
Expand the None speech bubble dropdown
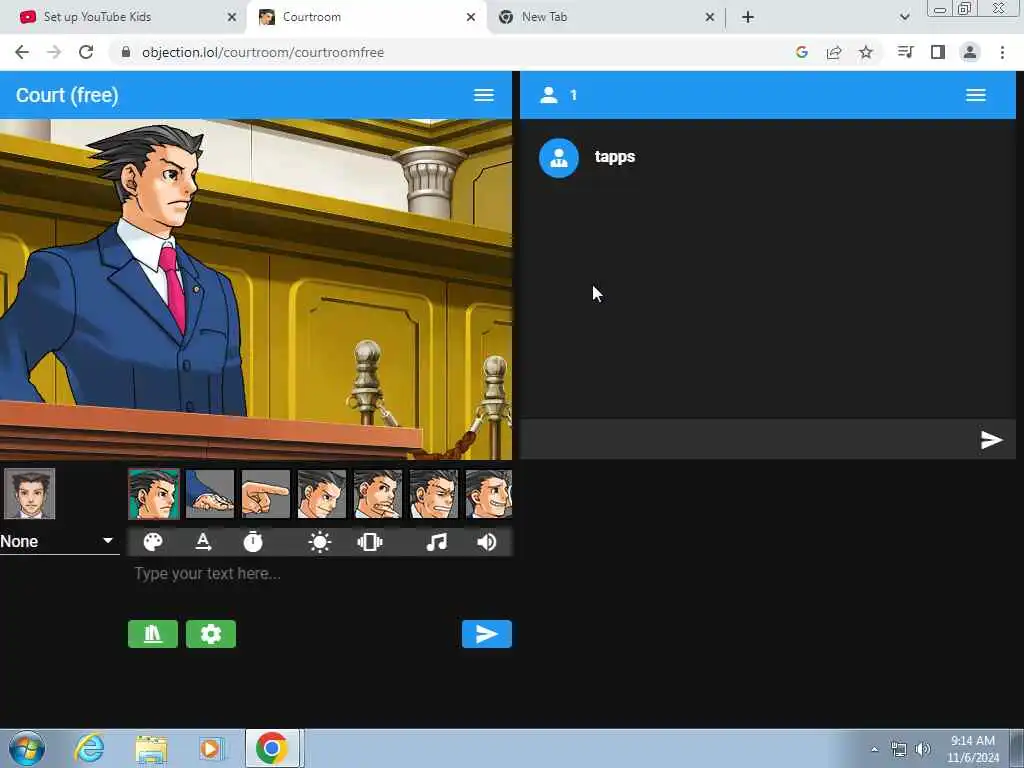[x=59, y=541]
